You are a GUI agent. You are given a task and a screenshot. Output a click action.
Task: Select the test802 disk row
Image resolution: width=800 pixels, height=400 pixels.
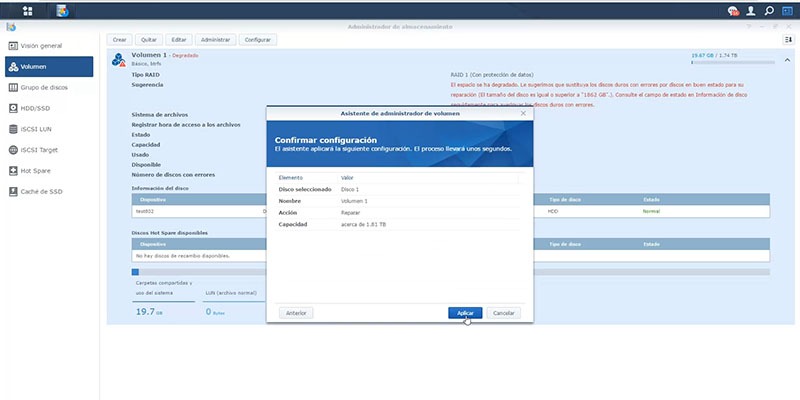451,211
